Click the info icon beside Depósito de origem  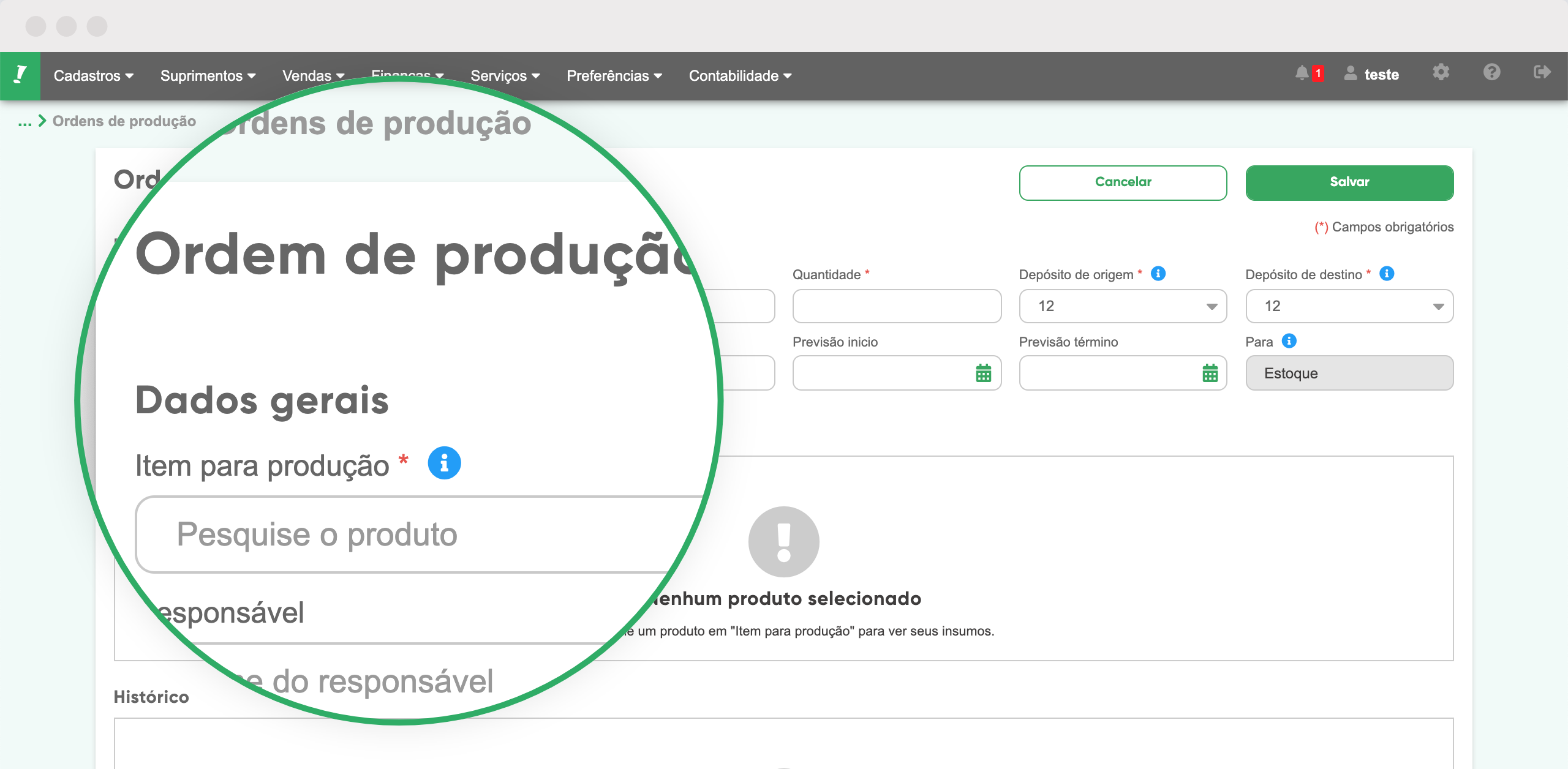(x=1158, y=274)
